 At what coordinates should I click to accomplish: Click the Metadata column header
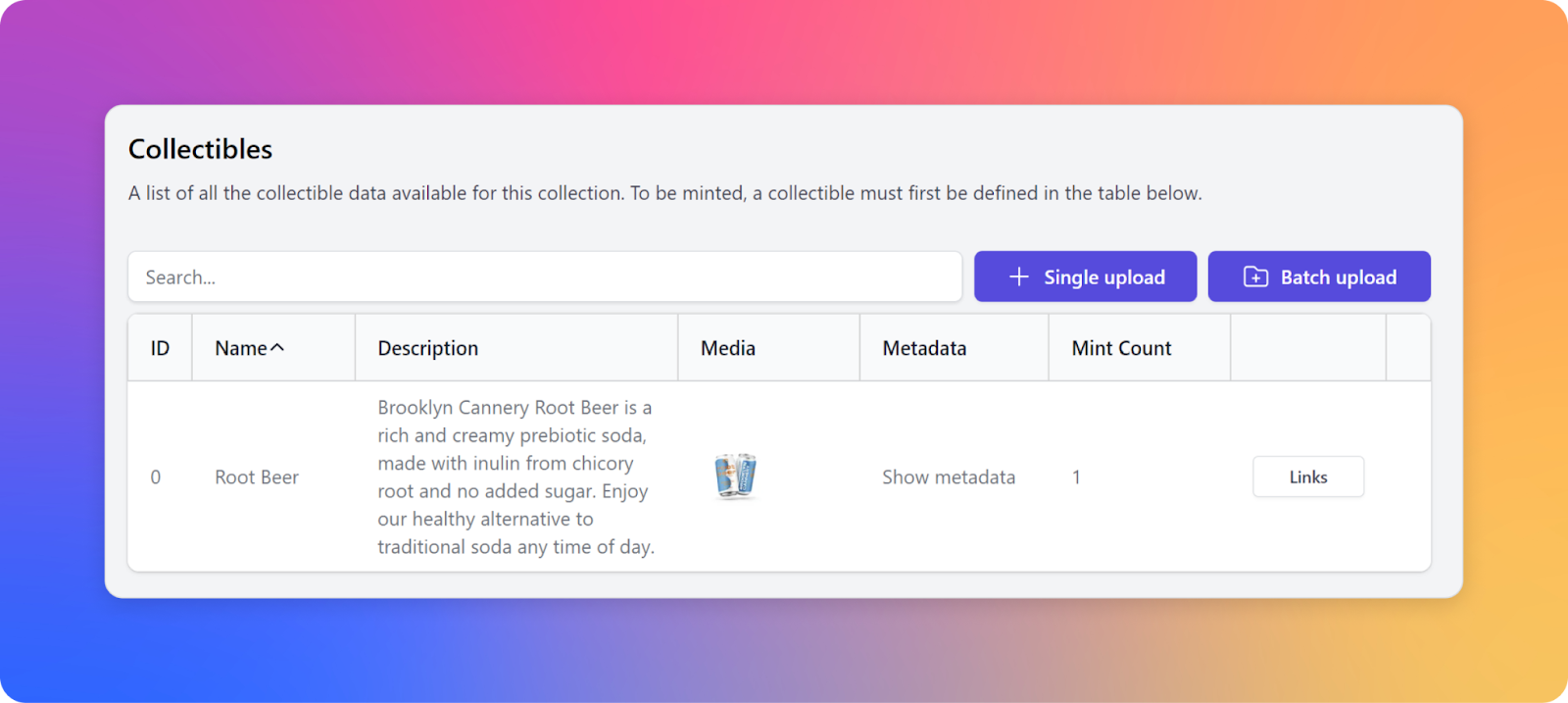click(924, 348)
